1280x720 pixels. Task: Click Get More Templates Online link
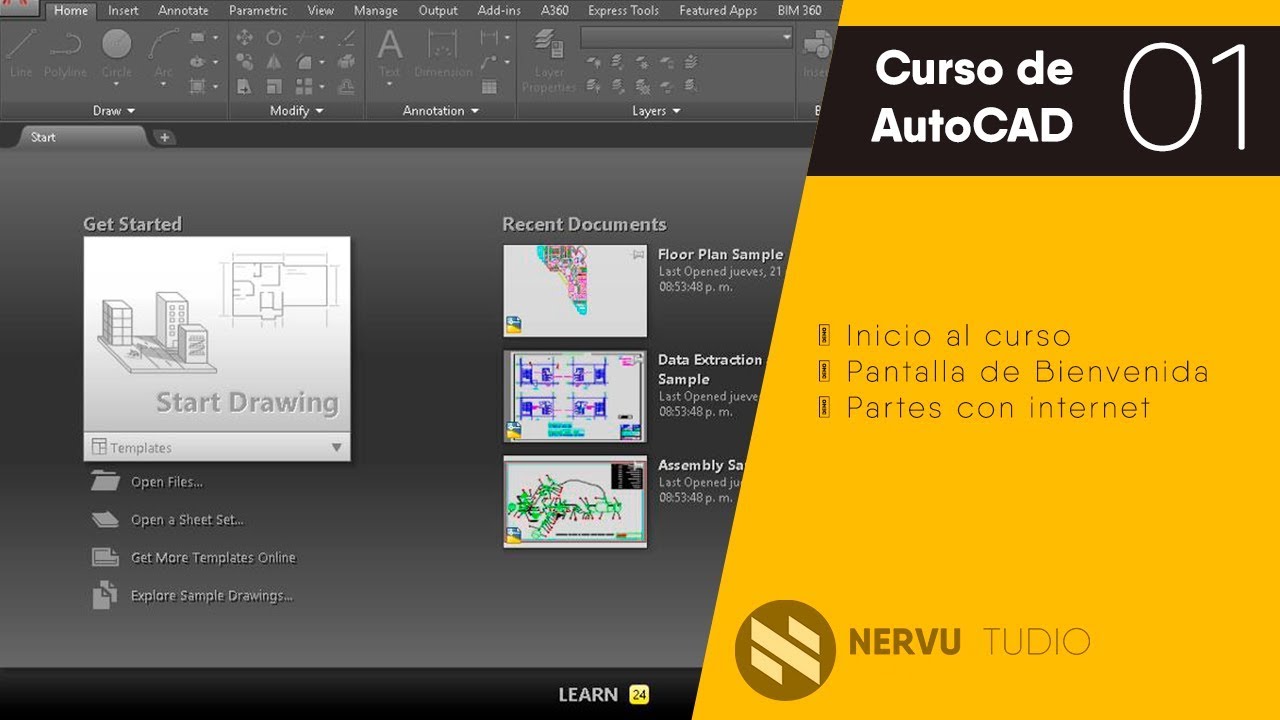pyautogui.click(x=213, y=558)
